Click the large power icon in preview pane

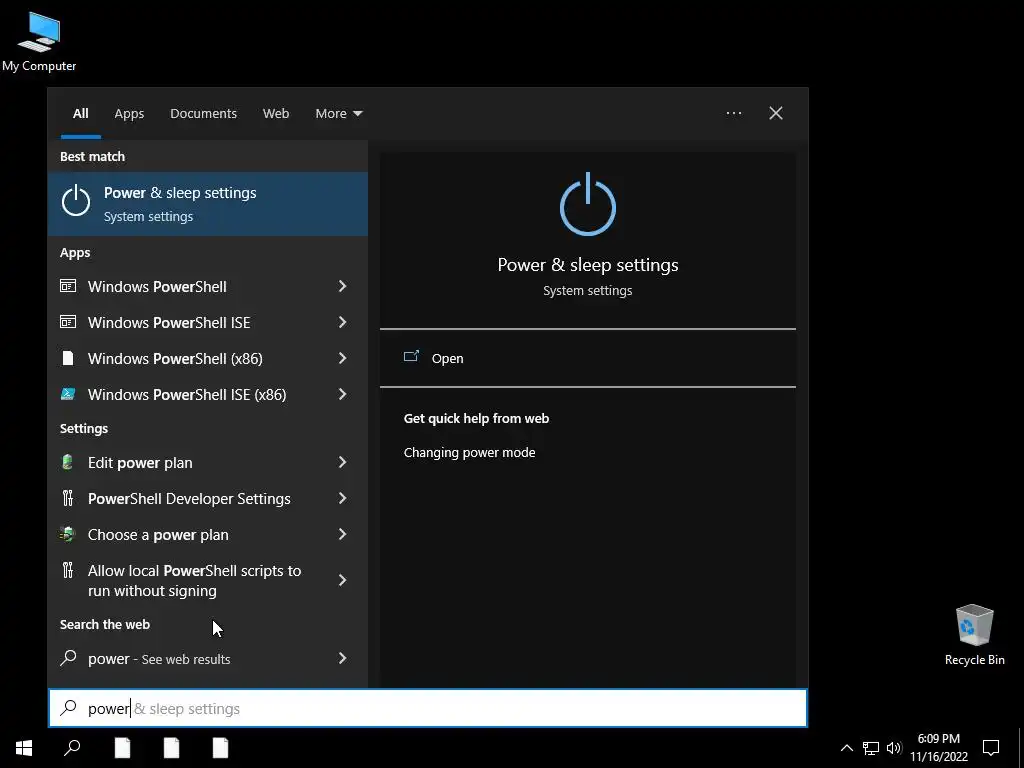(x=588, y=204)
